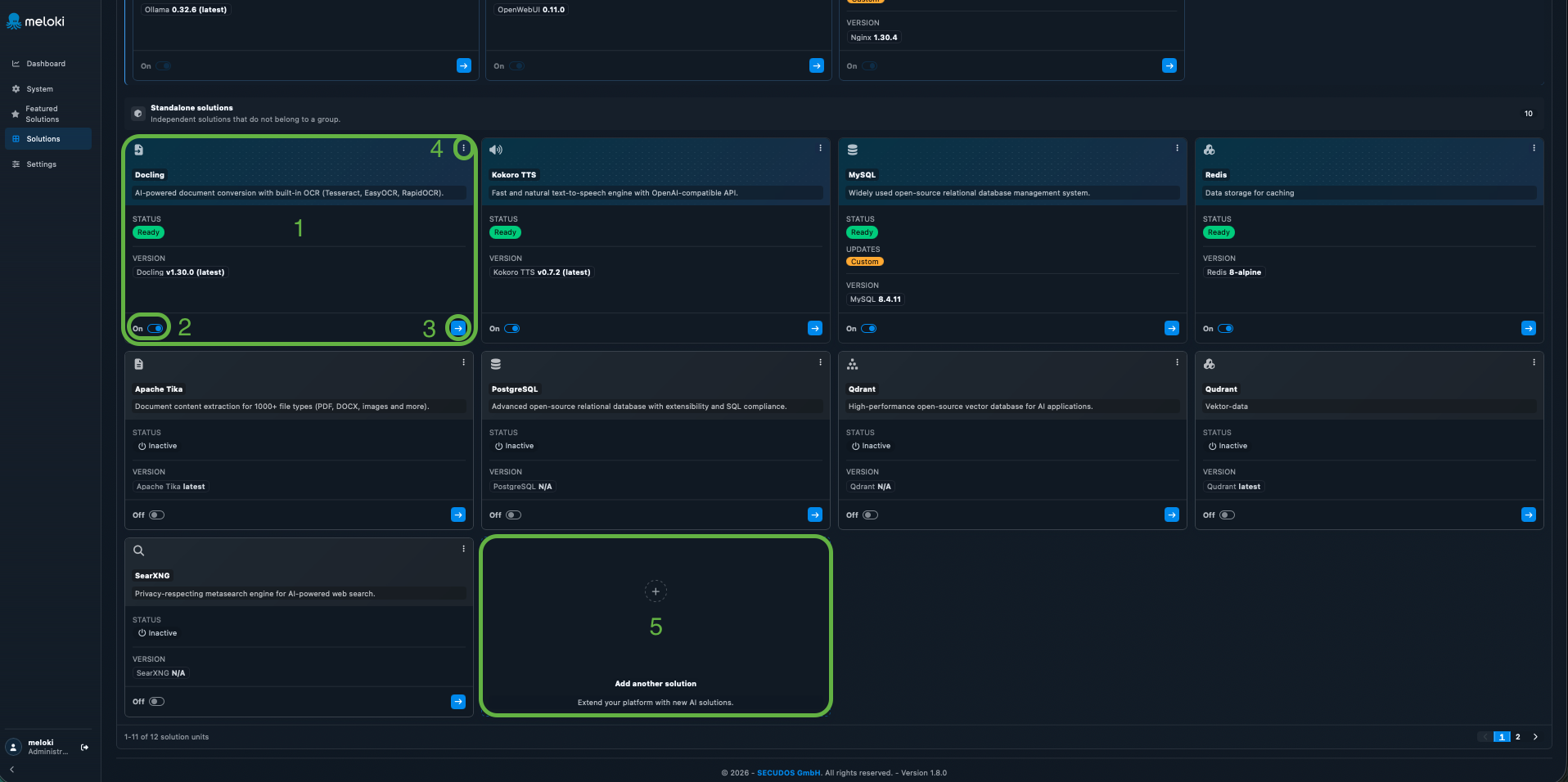Go to page 2 of solution units
Viewport: 1568px width, 782px height.
1518,737
